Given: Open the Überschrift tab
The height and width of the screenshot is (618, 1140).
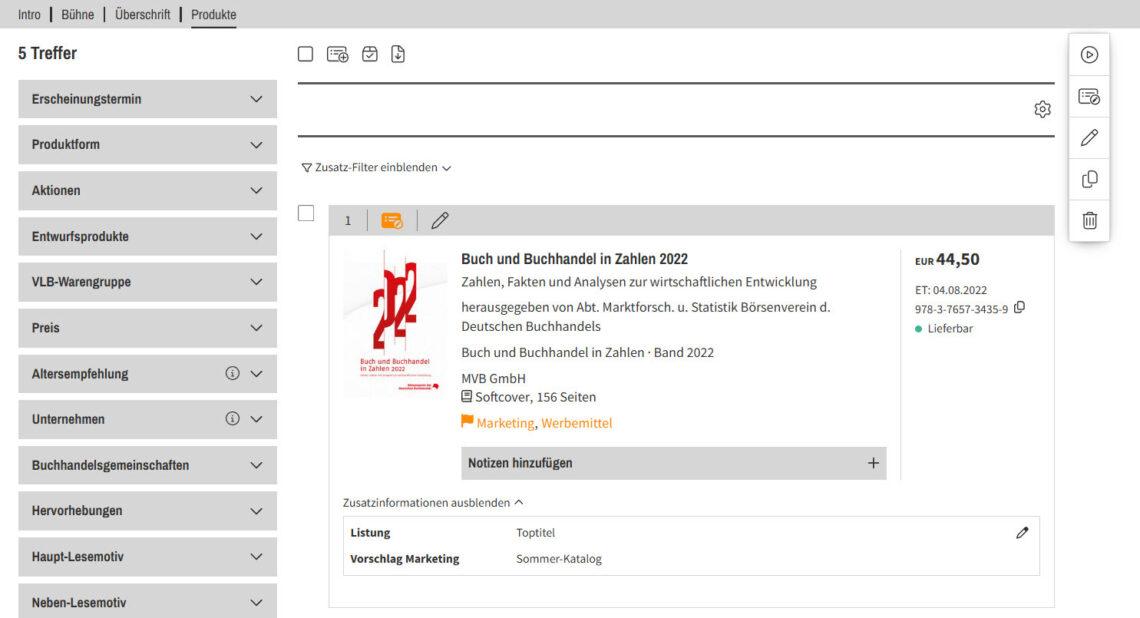Looking at the screenshot, I should coord(142,14).
